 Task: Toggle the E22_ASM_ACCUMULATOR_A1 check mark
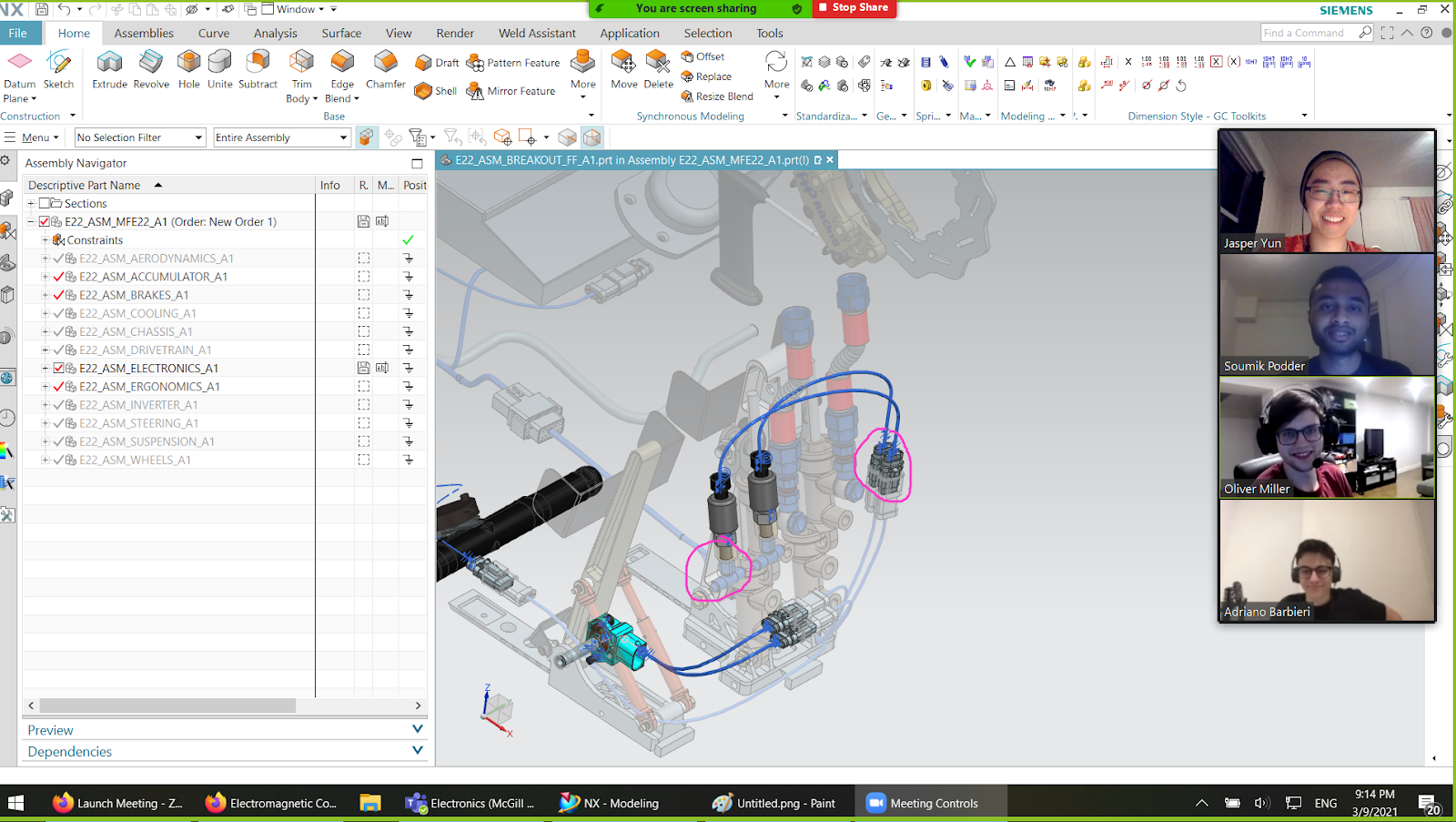59,277
